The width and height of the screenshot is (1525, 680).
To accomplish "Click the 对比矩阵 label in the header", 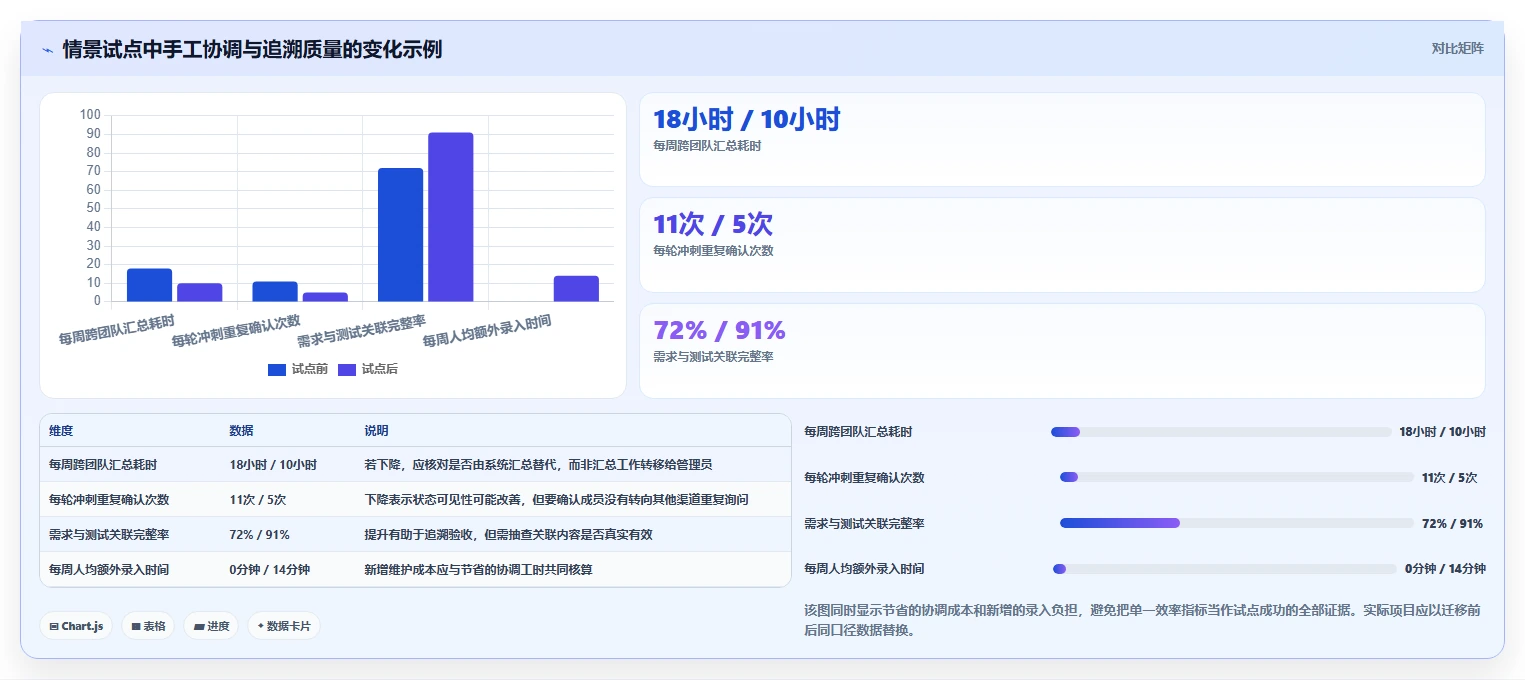I will [1457, 48].
